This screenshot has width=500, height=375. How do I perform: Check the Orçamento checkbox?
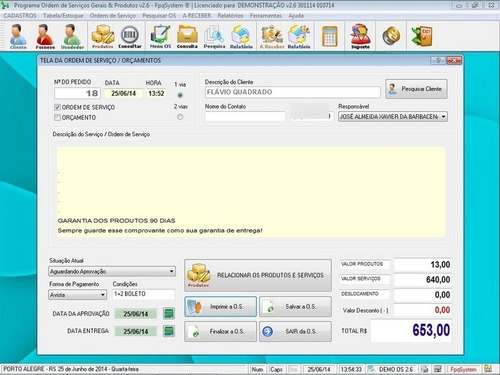(x=57, y=117)
